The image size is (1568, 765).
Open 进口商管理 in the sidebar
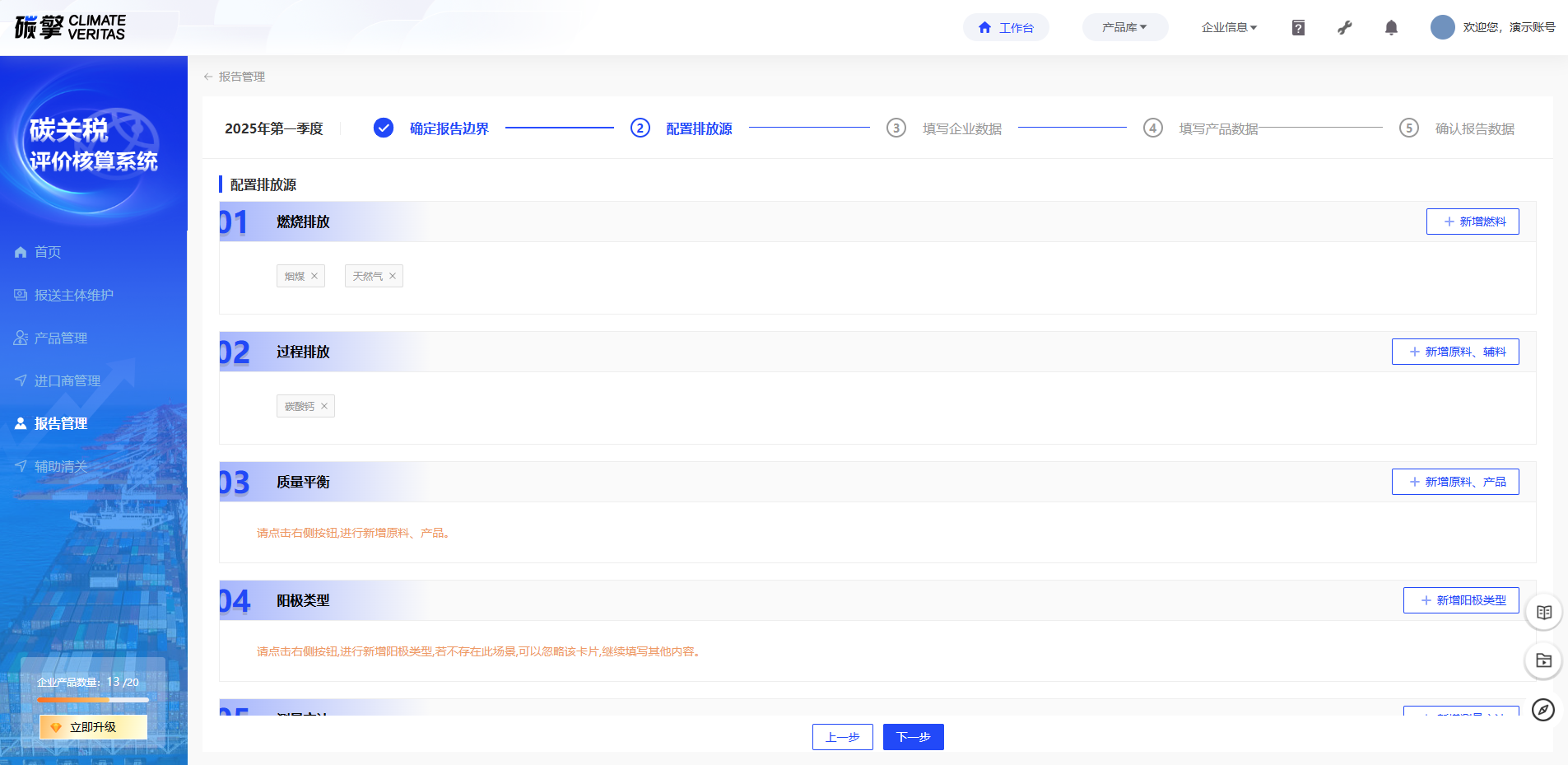[67, 380]
